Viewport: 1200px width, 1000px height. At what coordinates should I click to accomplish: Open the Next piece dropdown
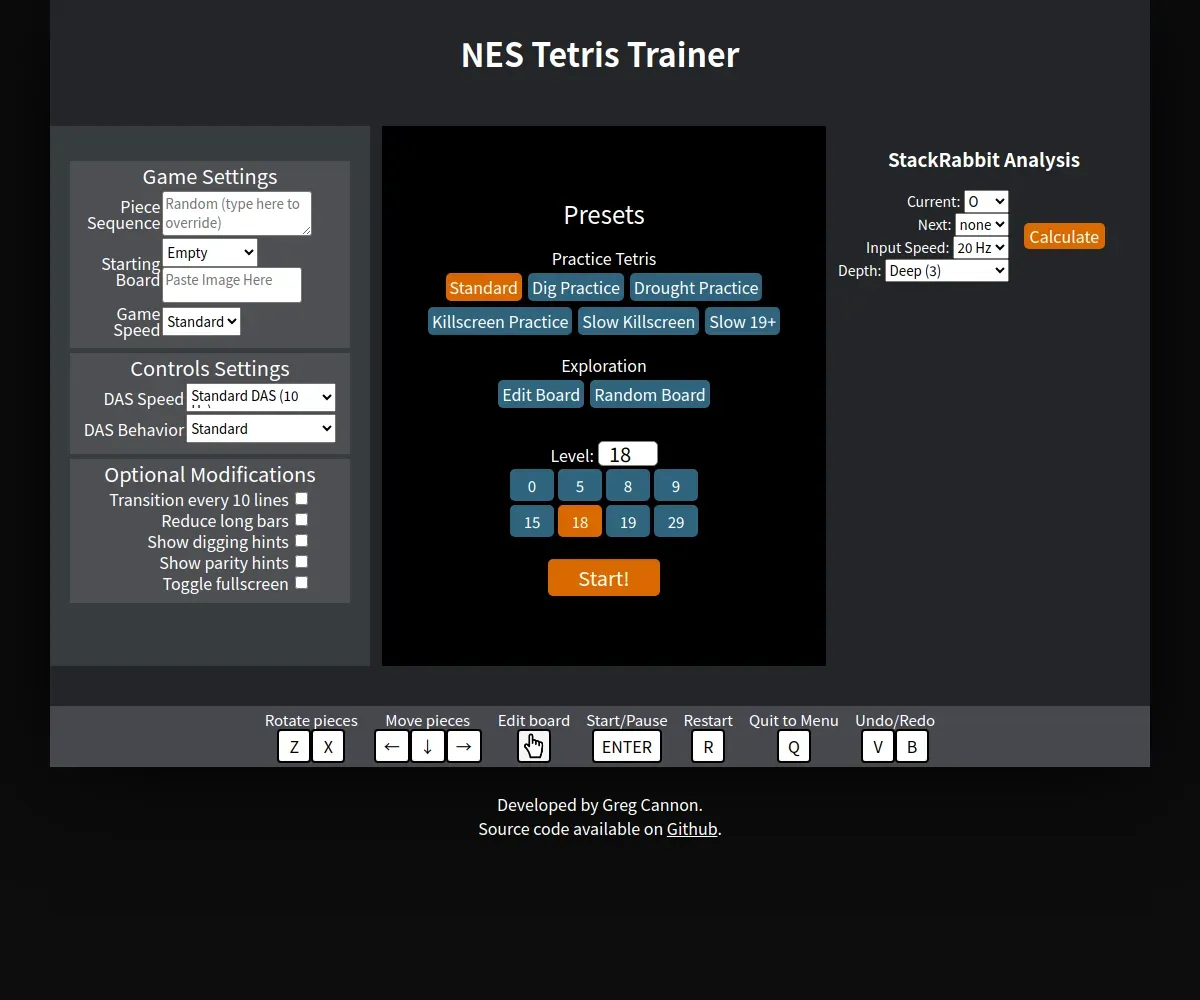[981, 225]
